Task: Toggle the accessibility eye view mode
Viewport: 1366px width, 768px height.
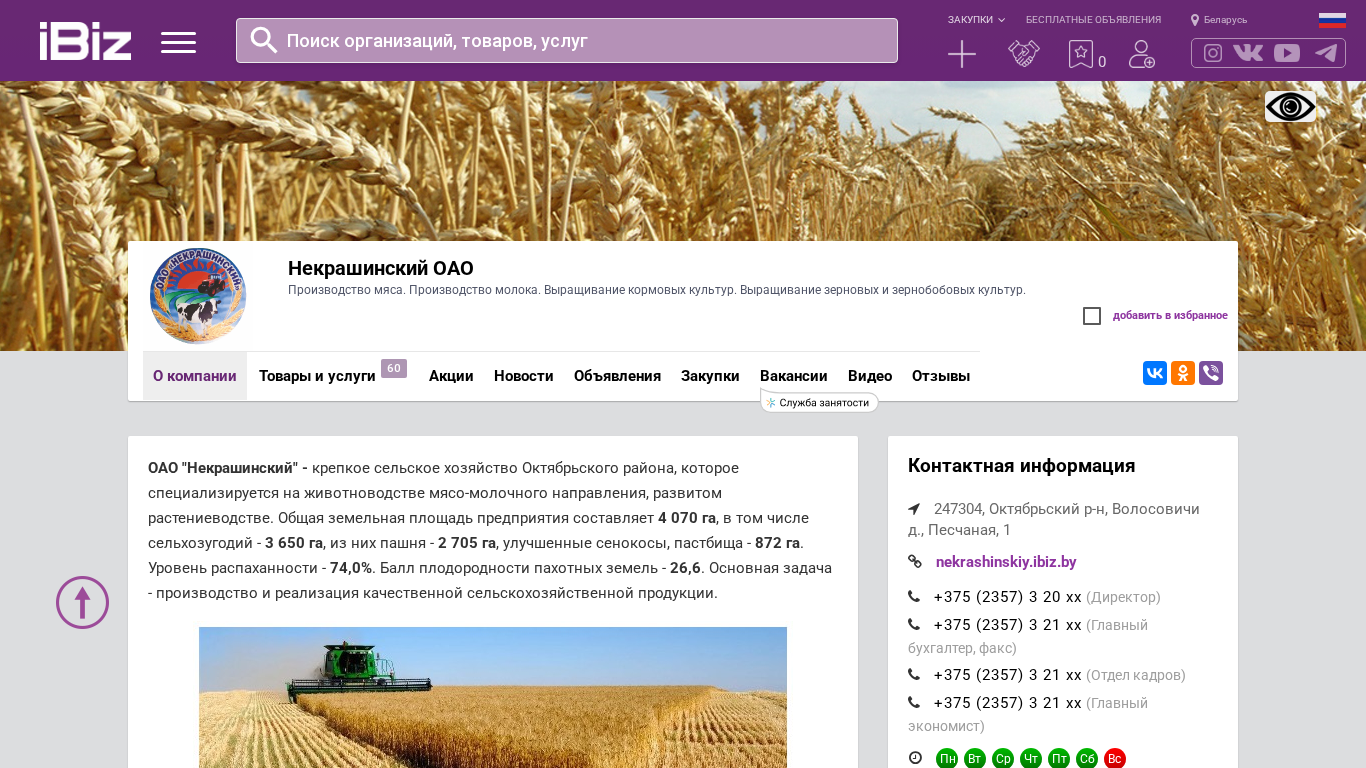Action: [1290, 106]
